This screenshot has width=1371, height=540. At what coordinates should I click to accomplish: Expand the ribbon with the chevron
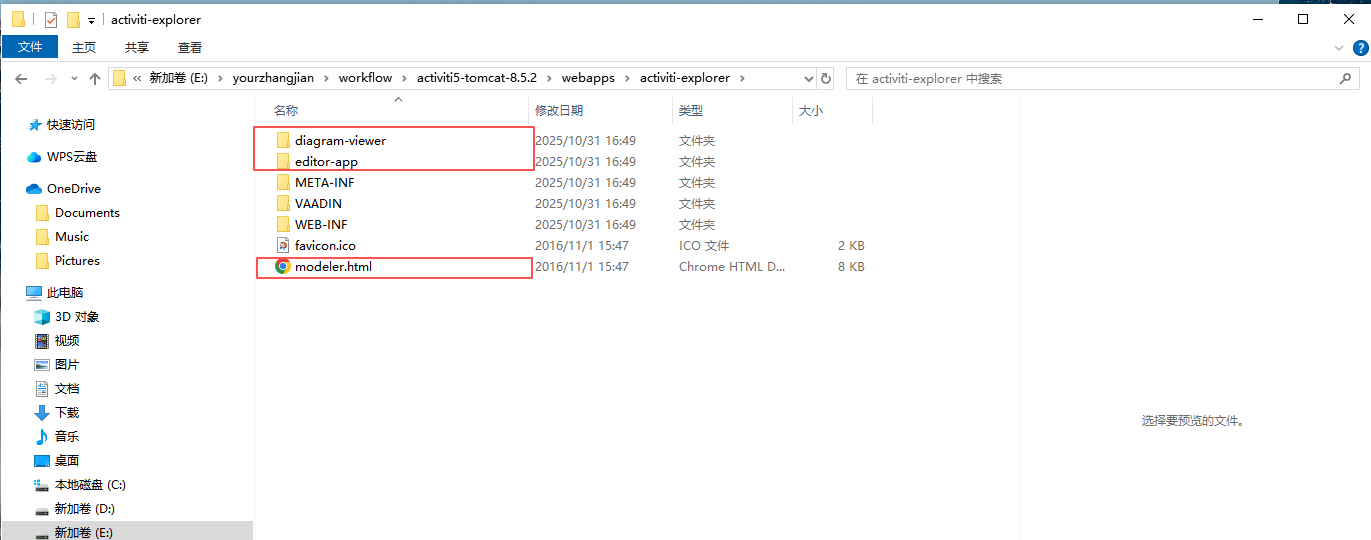click(1339, 47)
